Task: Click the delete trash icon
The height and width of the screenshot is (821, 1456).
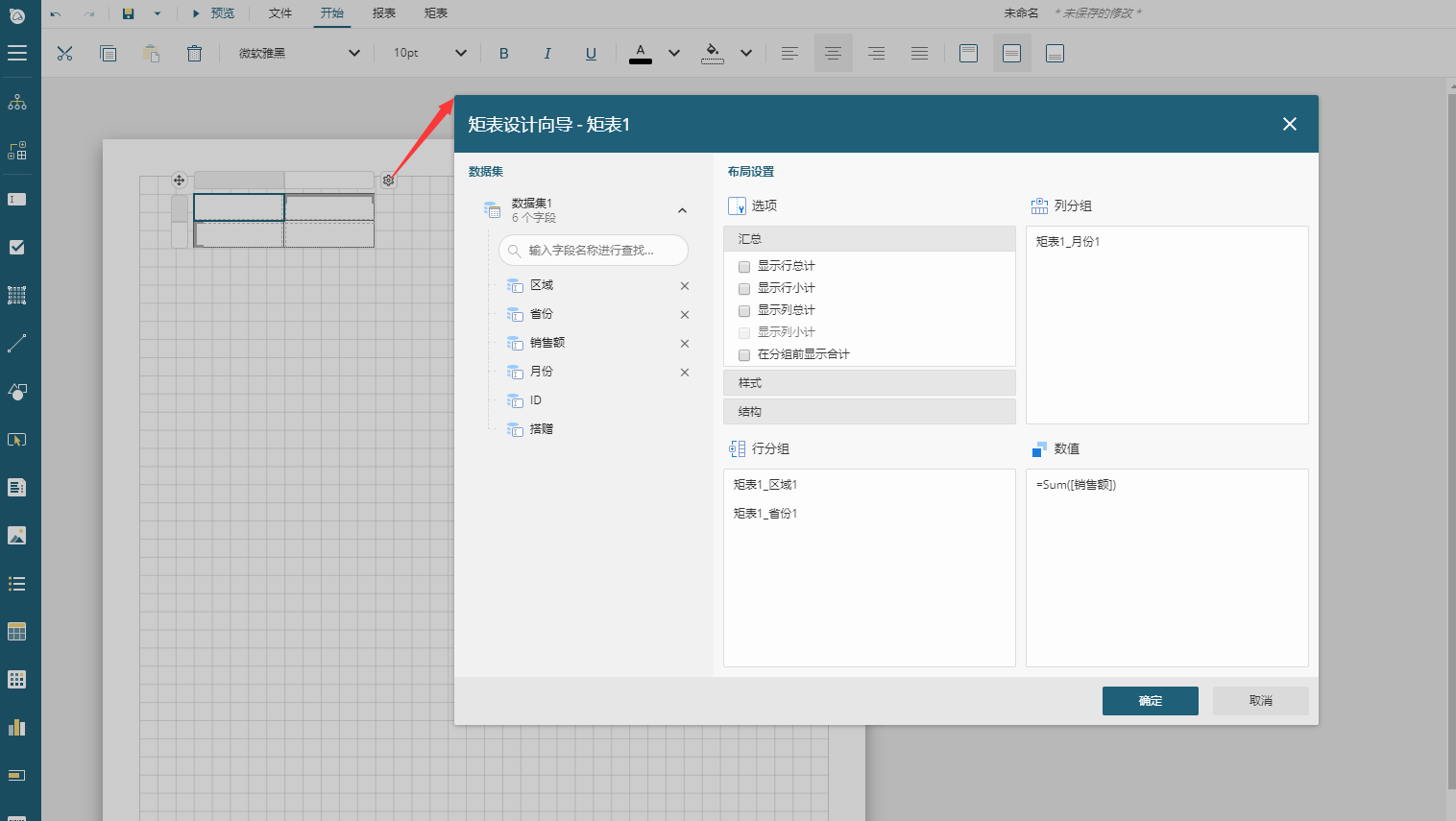Action: (194, 54)
